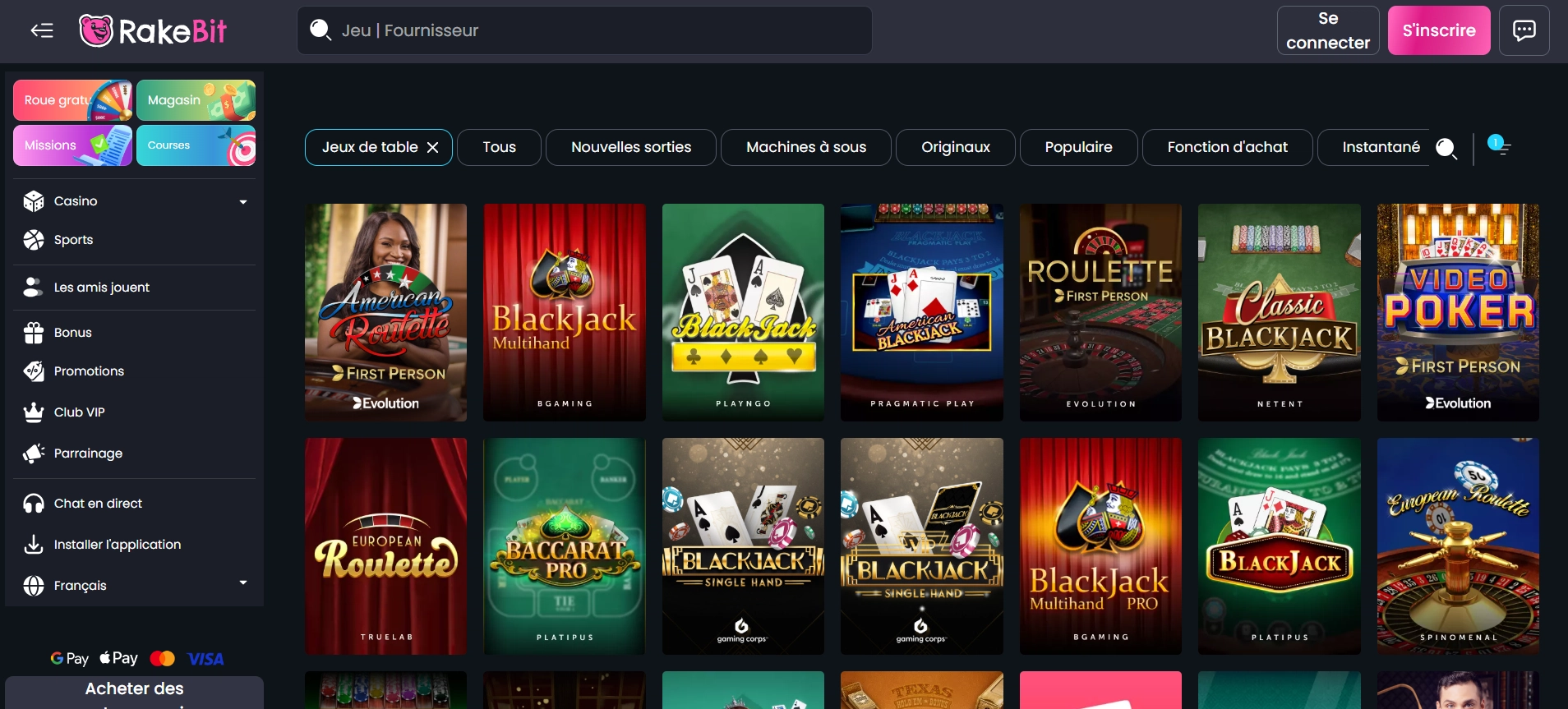Click the S'inscrire button

tap(1439, 31)
